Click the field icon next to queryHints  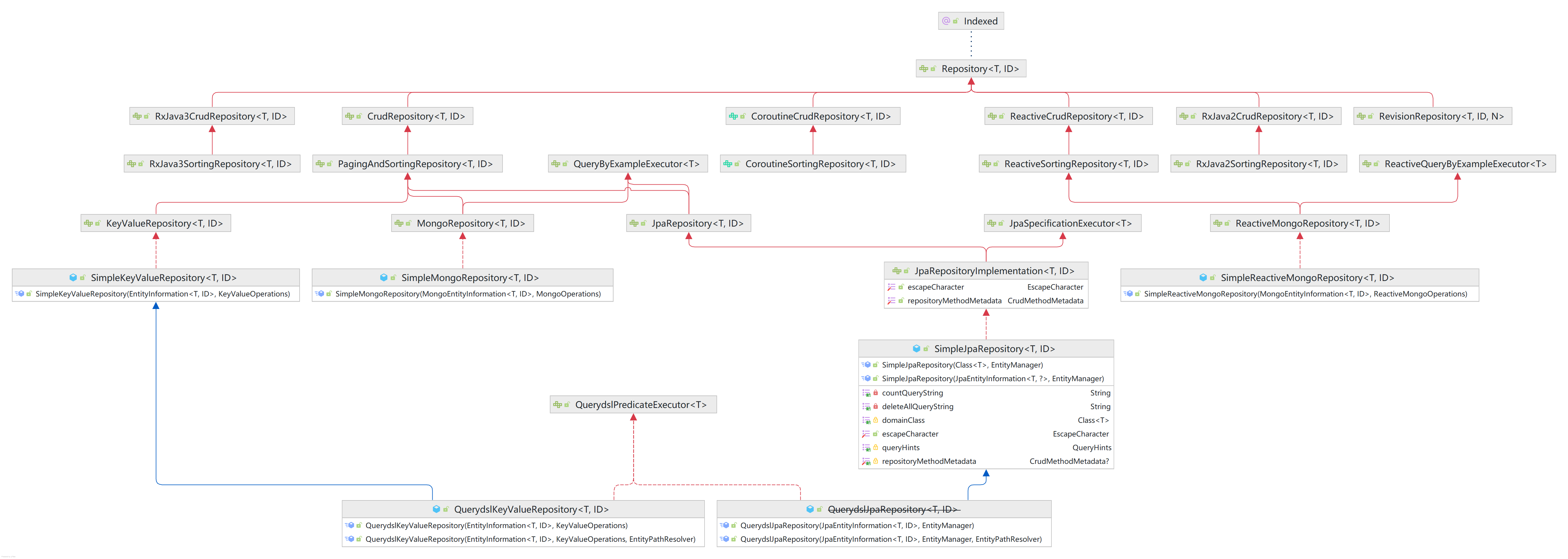click(866, 448)
